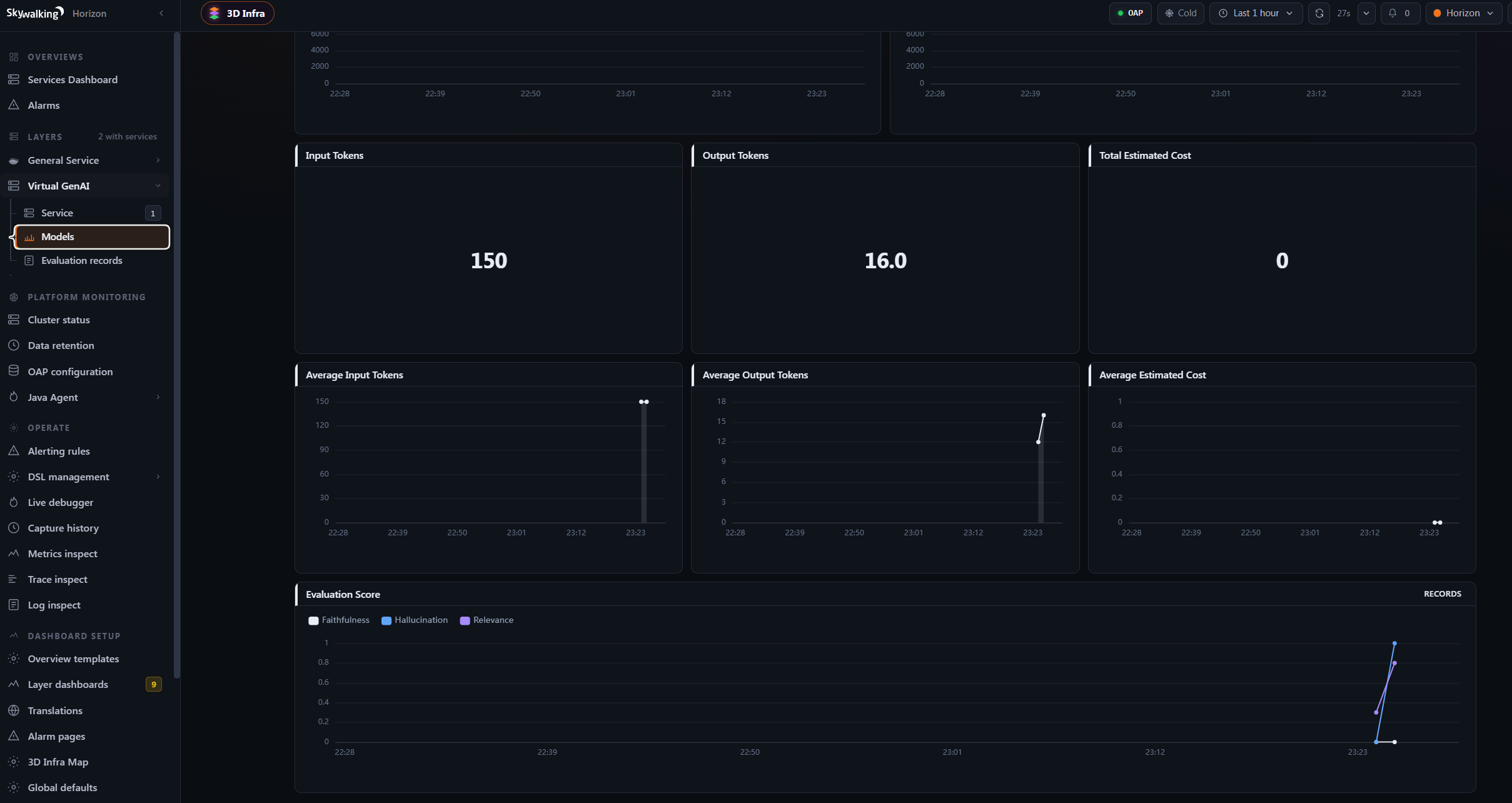Open the Horizon theme dropdown

[1463, 13]
